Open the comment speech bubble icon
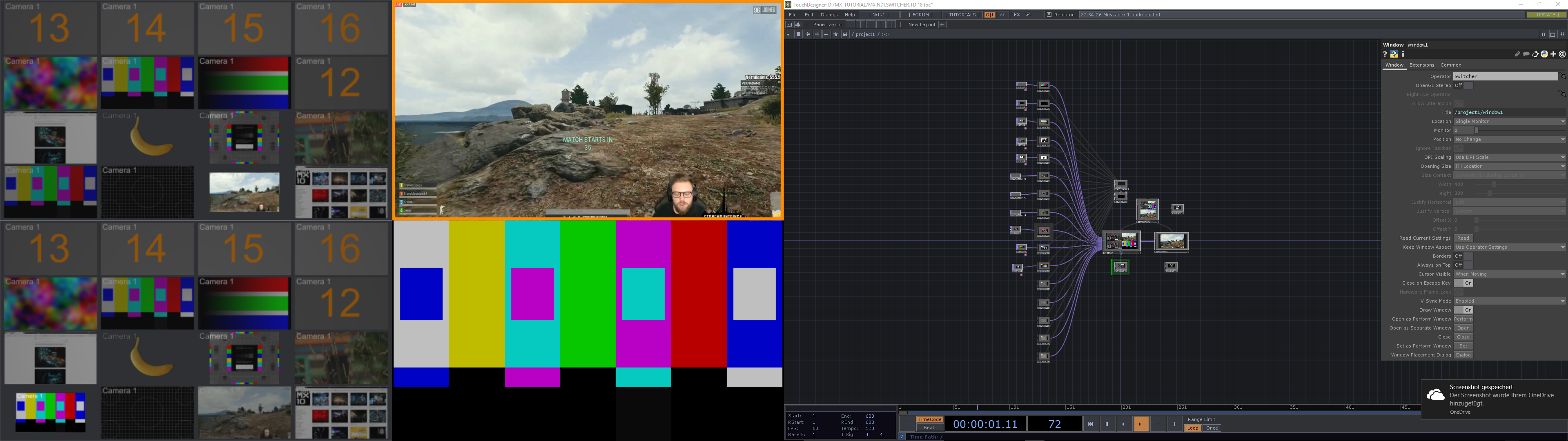The height and width of the screenshot is (441, 1568). tap(1526, 54)
